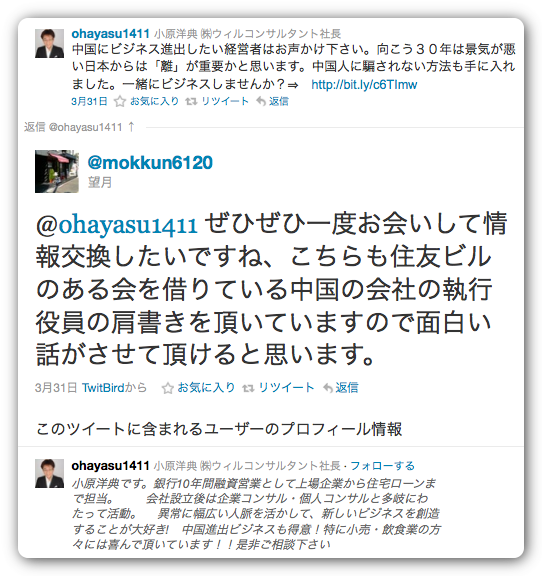Image resolution: width=542 pixels, height=576 pixels.
Task: Open the @mokkun6120 profile name
Action: coord(150,162)
